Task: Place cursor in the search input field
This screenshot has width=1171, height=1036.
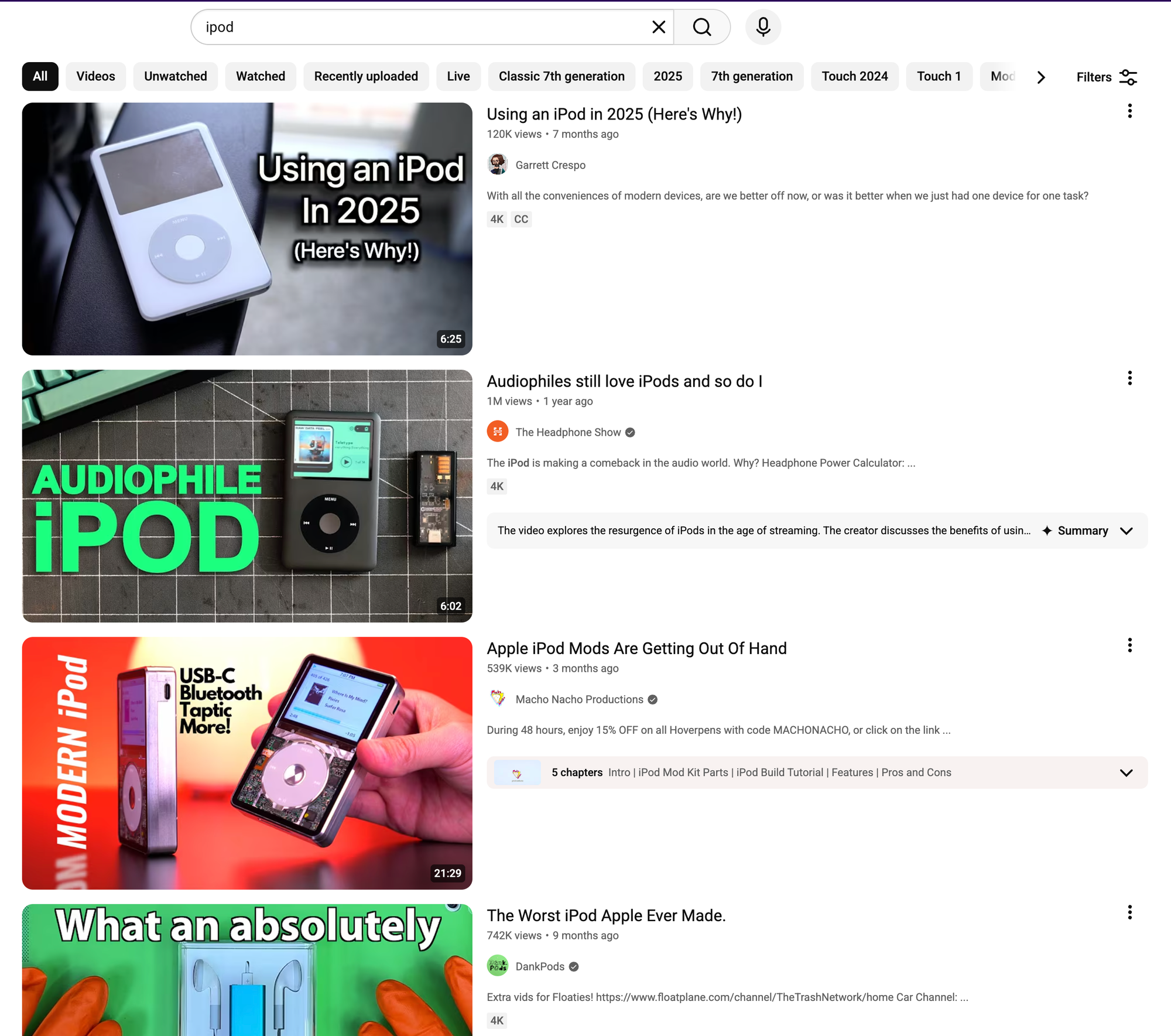Action: coord(410,27)
